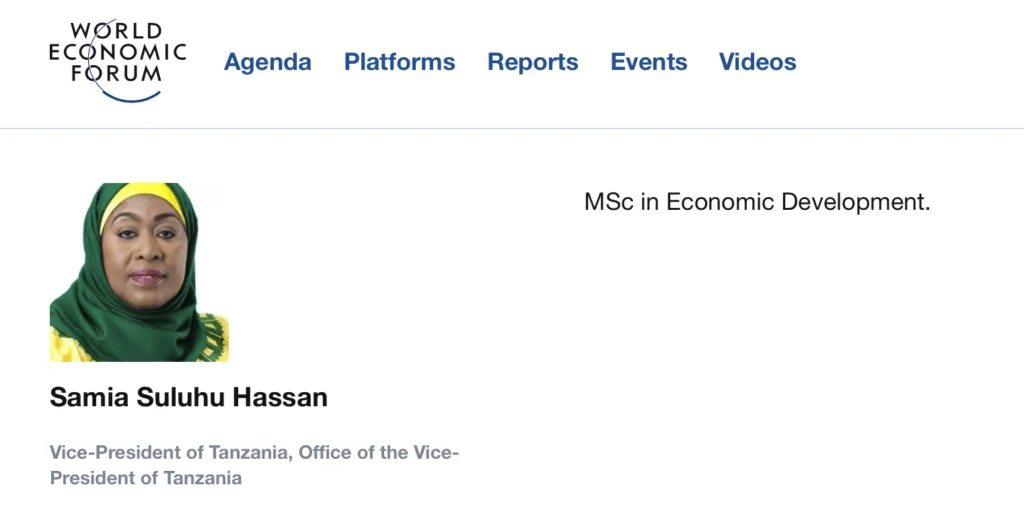Click the 'Office of the Vice-' text
The width and height of the screenshot is (1024, 526).
378,453
